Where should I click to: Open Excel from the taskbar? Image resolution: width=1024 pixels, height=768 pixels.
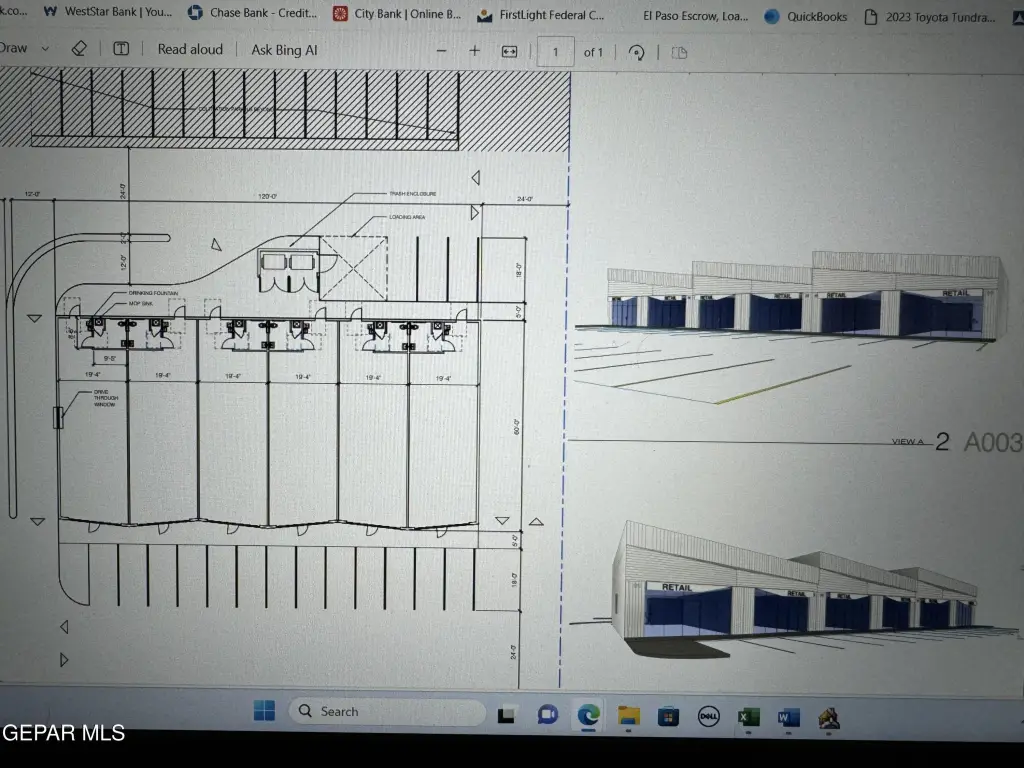pos(748,717)
